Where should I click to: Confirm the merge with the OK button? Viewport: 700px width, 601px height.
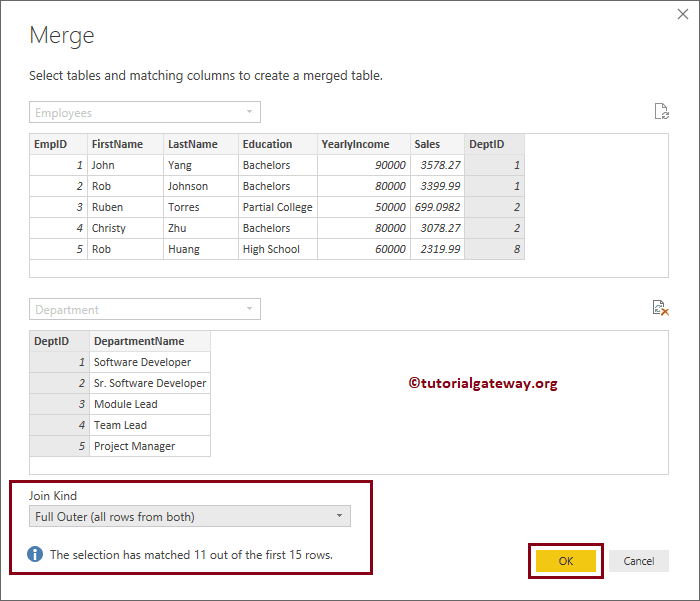(x=566, y=561)
